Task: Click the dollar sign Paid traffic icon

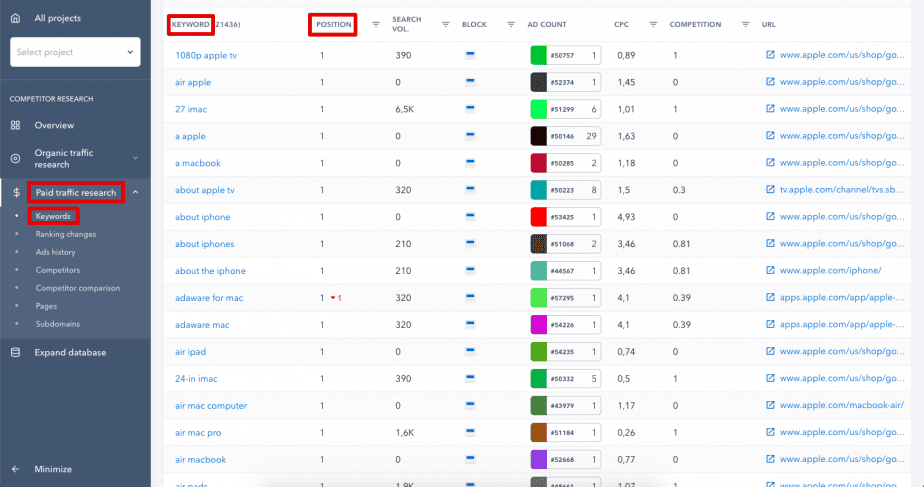Action: click(x=16, y=192)
